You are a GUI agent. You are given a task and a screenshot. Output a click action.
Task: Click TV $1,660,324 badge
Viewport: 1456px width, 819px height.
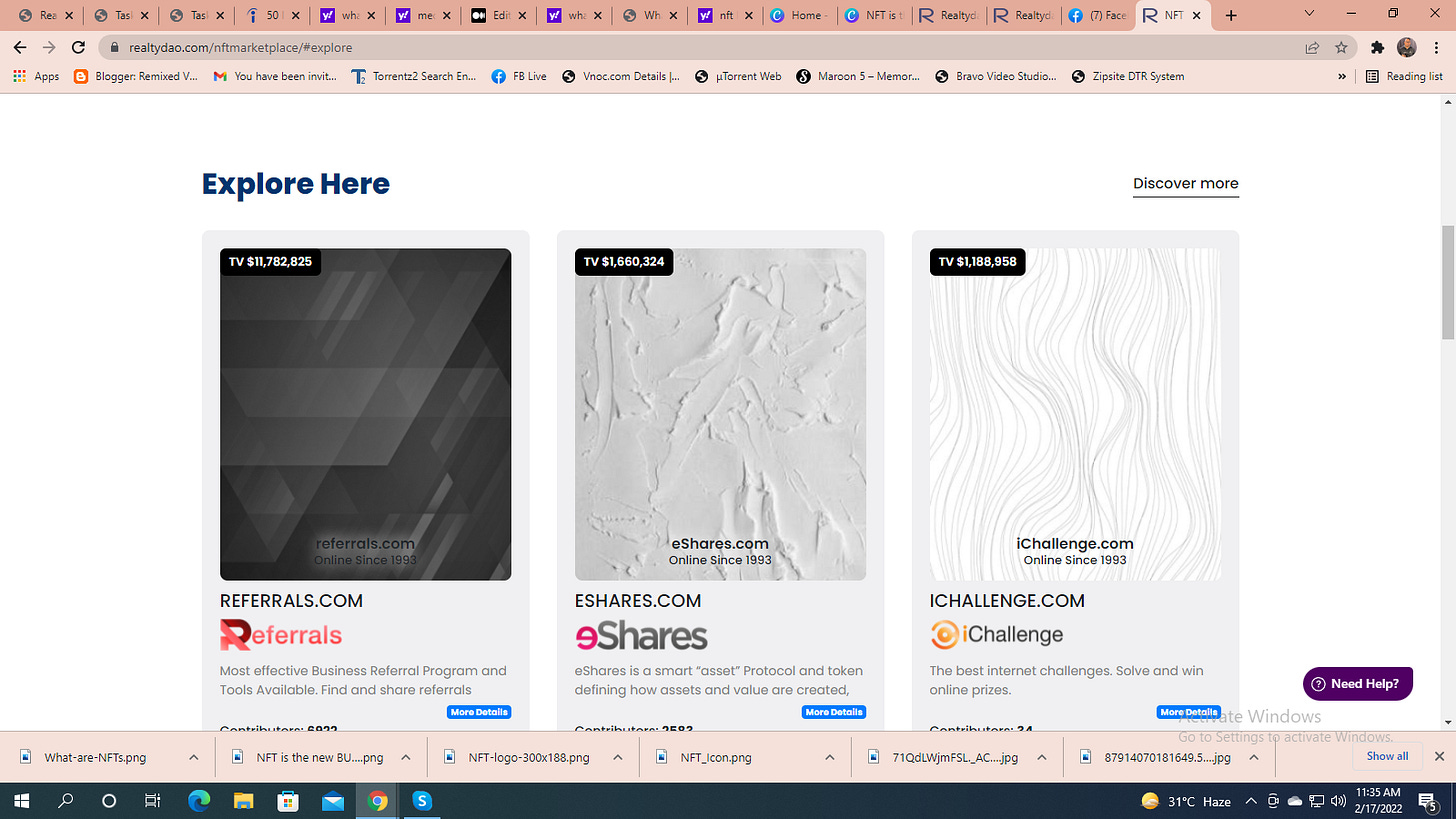[x=625, y=262]
